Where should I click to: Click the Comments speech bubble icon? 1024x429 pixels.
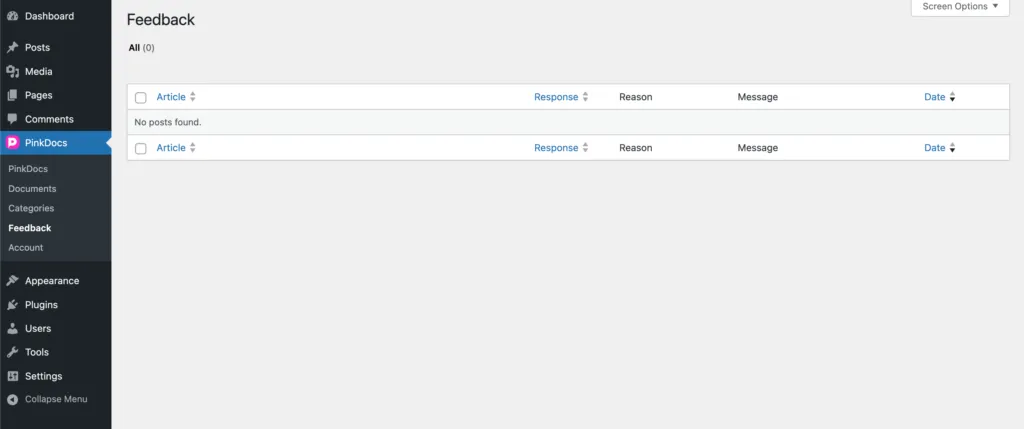click(12, 119)
